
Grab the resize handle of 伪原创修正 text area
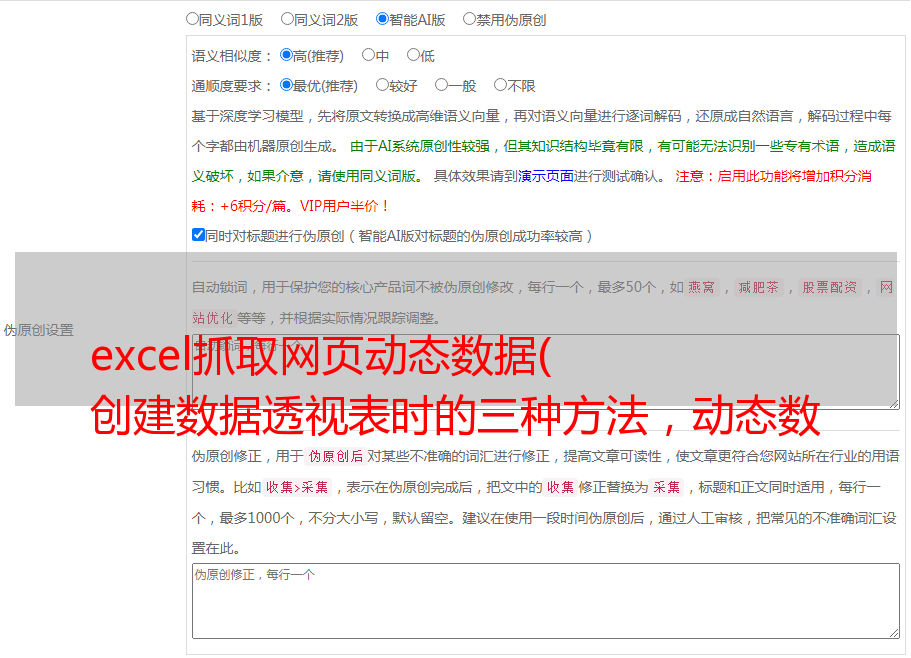pyautogui.click(x=894, y=633)
